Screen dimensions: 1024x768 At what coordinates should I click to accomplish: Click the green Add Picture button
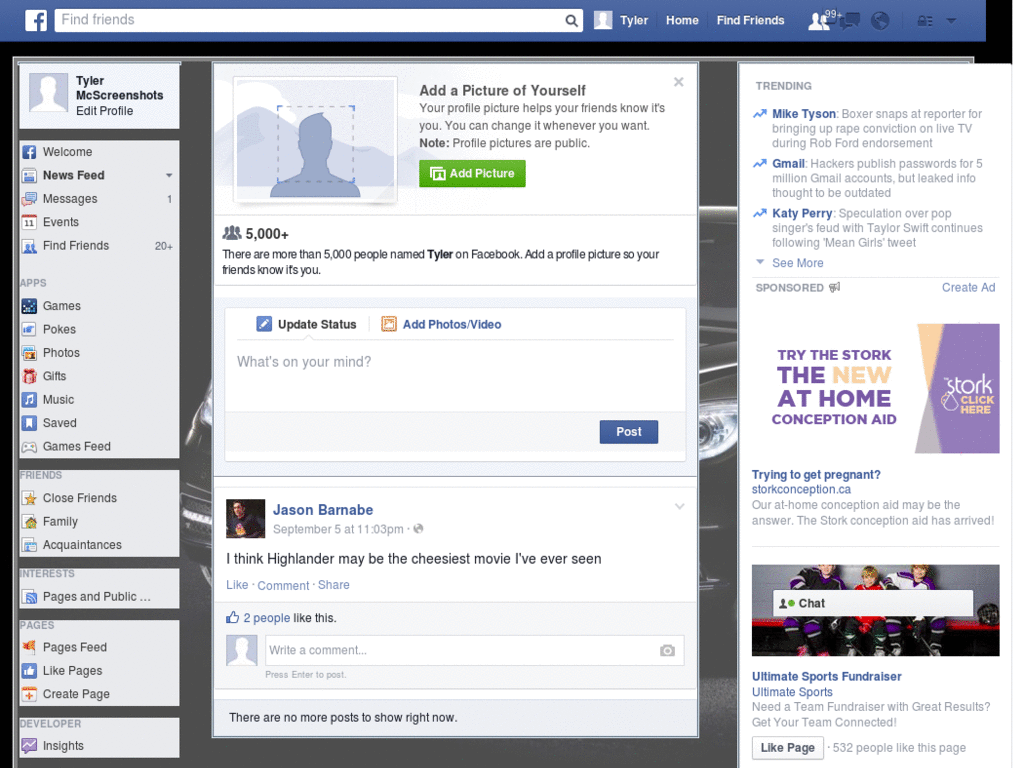coord(472,174)
